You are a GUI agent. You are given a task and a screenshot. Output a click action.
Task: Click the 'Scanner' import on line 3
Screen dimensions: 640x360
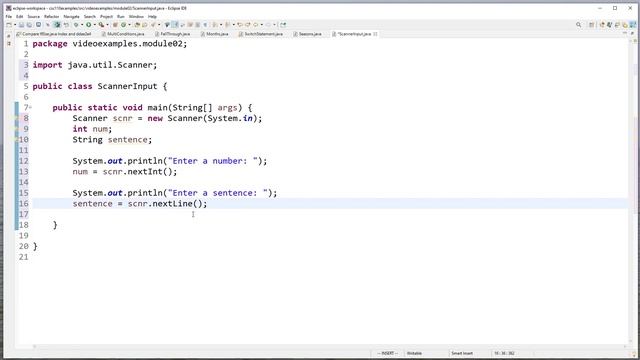(x=135, y=65)
